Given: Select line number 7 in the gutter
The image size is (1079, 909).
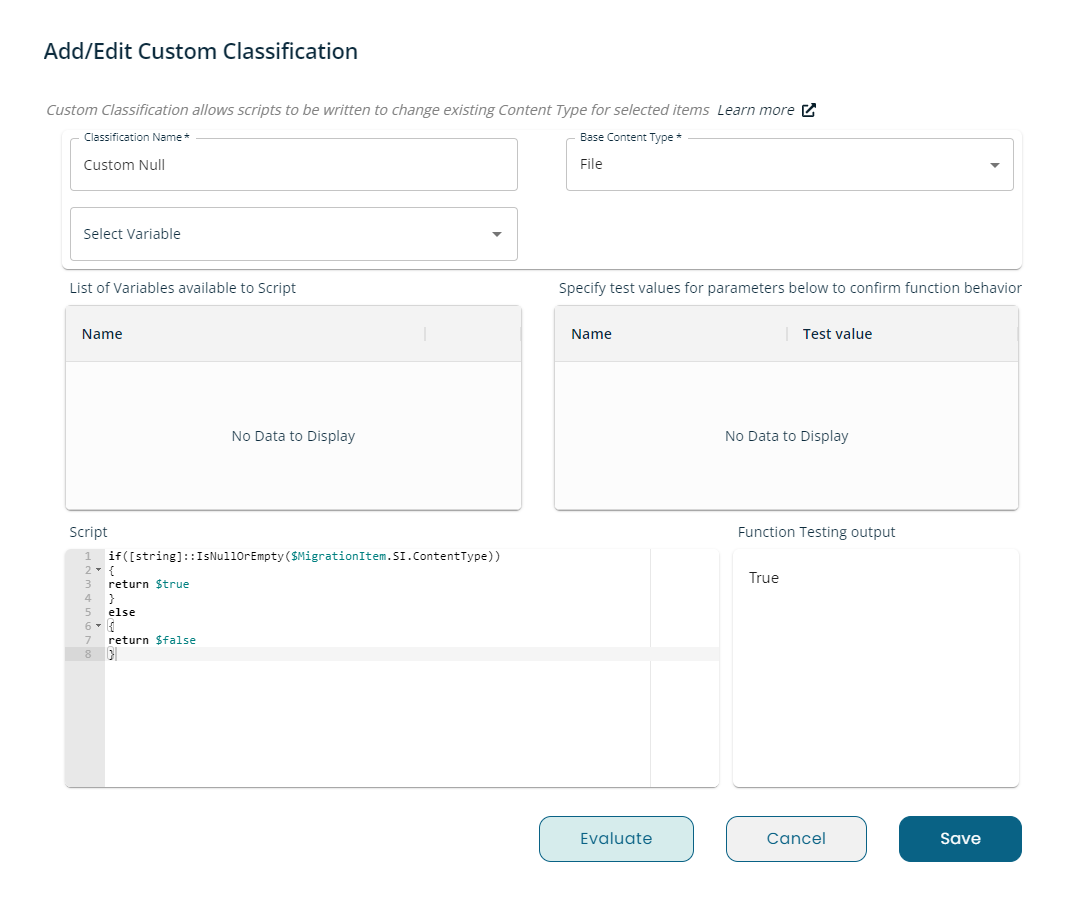Looking at the screenshot, I should (x=88, y=640).
